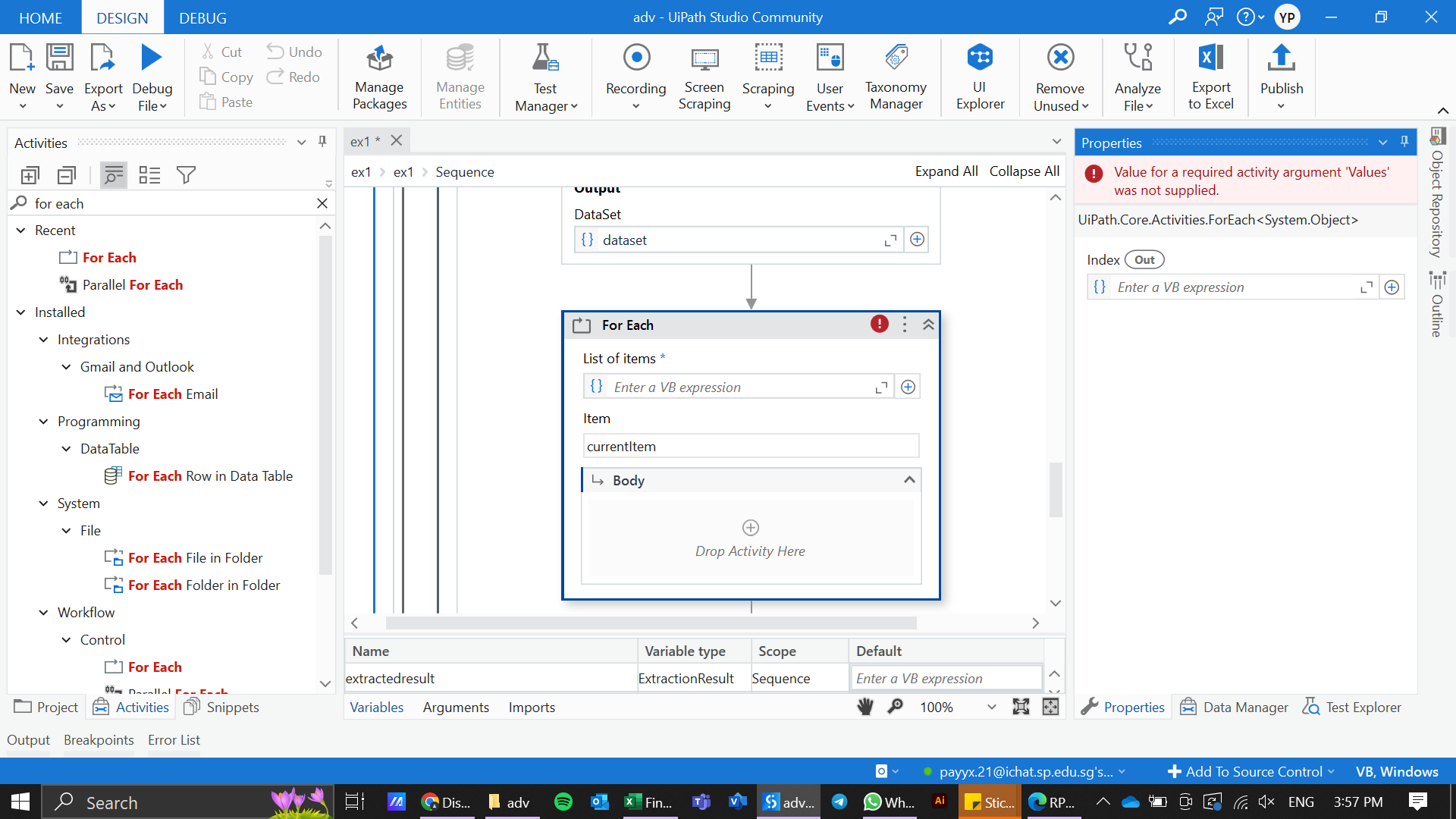1456x819 pixels.
Task: Open Taxonomy Manager
Action: [x=896, y=77]
